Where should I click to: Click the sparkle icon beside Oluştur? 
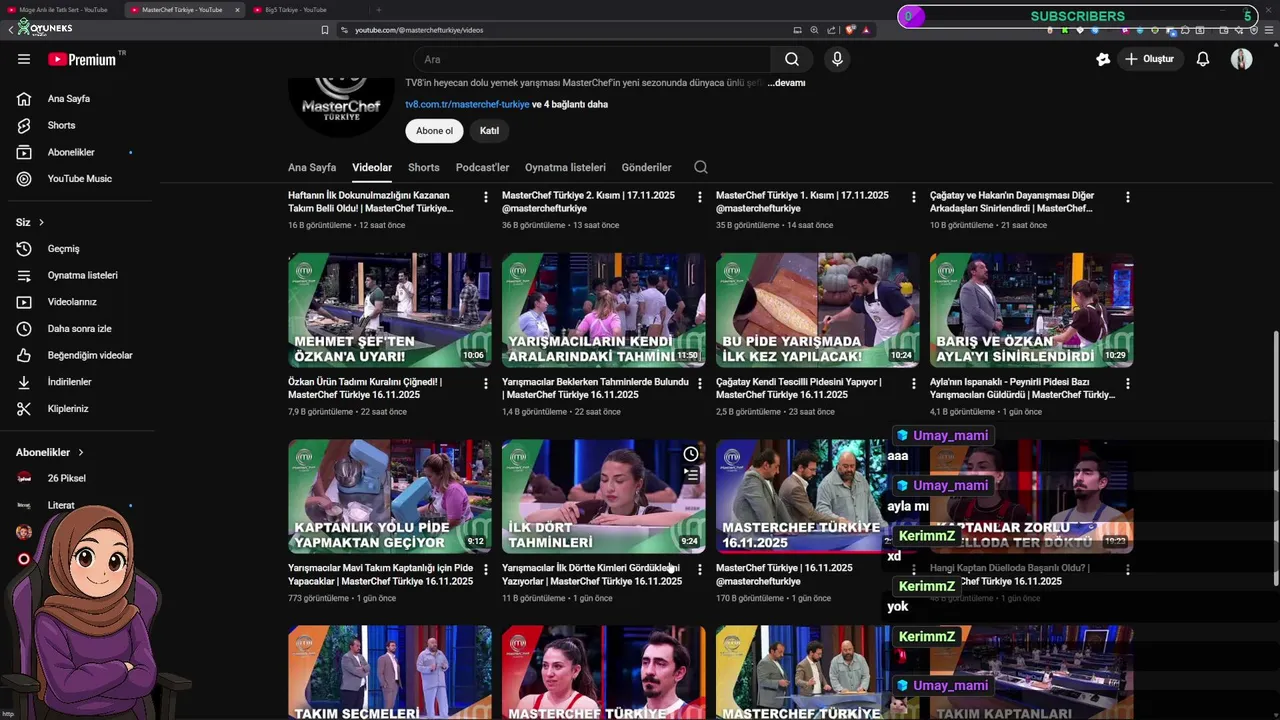click(1103, 59)
